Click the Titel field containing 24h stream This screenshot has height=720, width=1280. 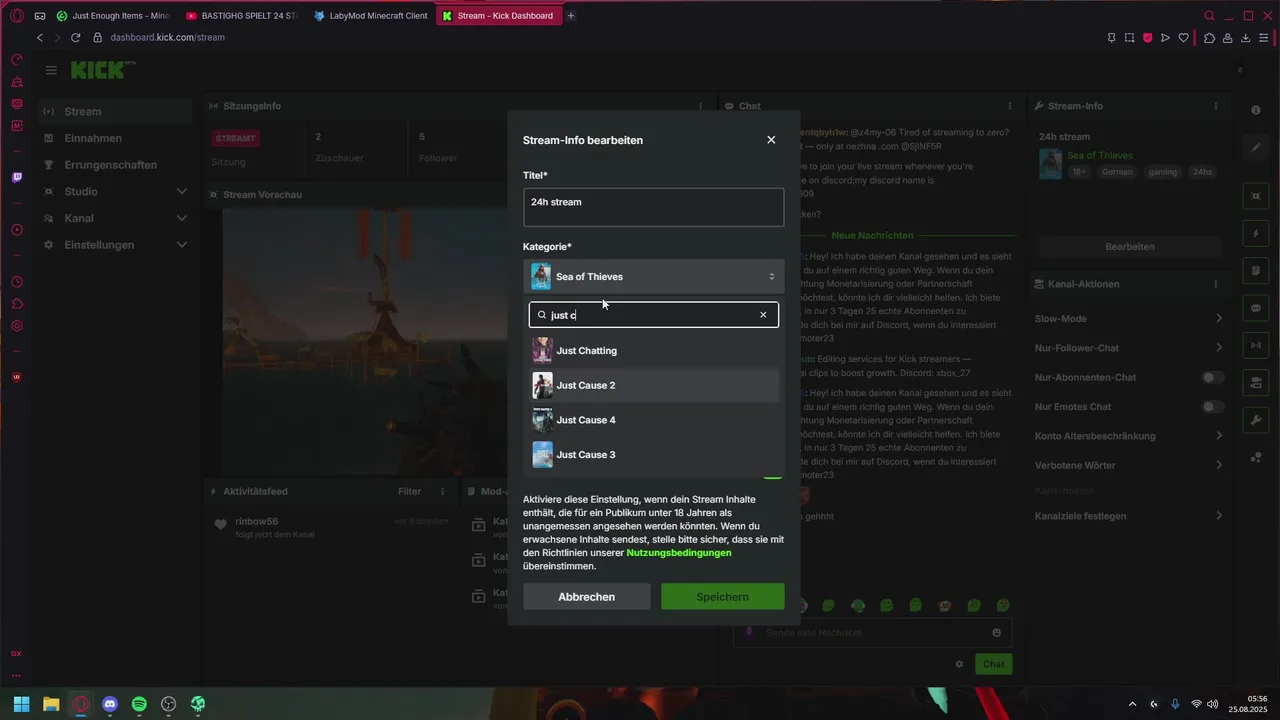653,207
